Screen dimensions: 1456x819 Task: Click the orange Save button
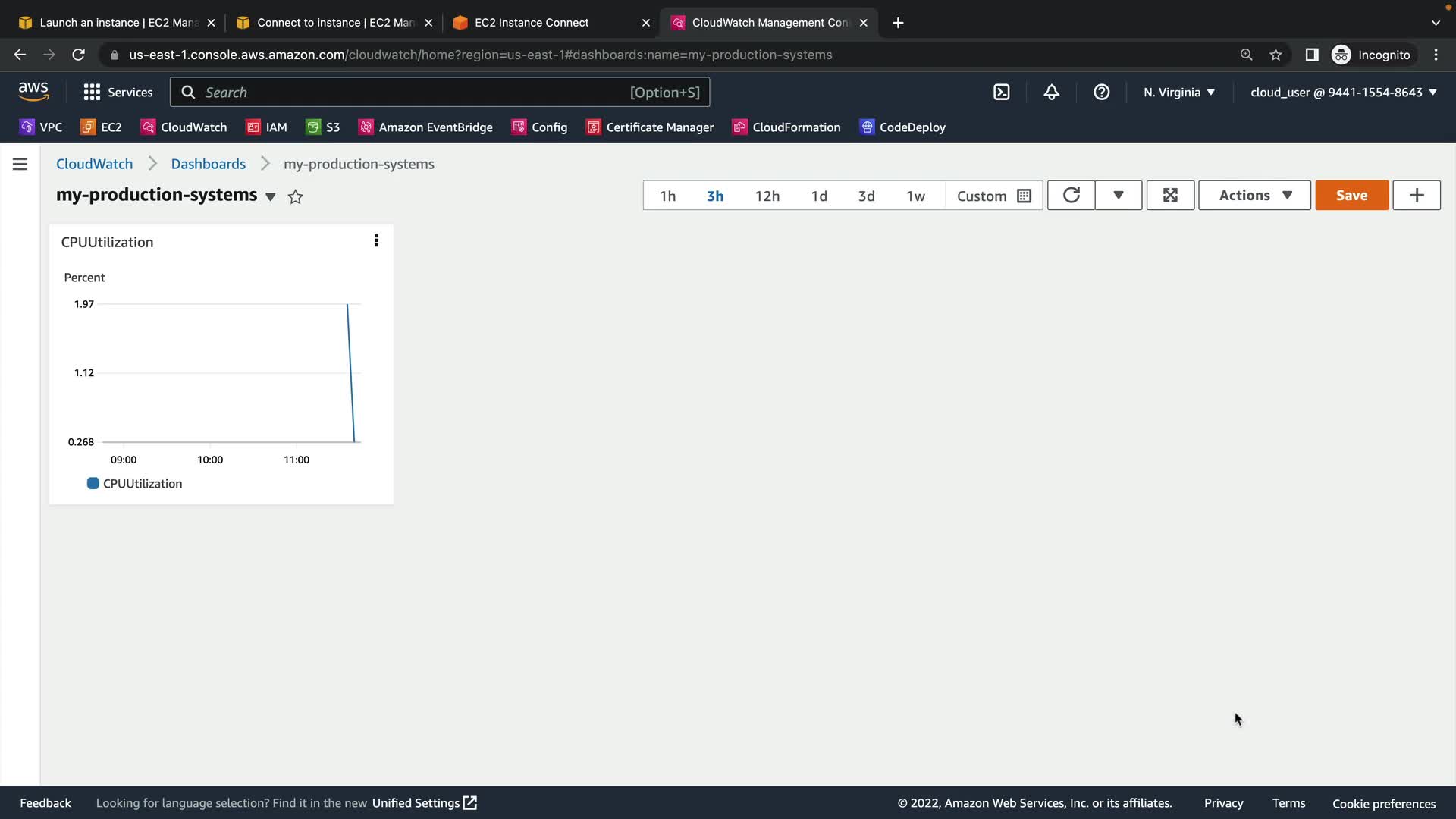(x=1351, y=196)
